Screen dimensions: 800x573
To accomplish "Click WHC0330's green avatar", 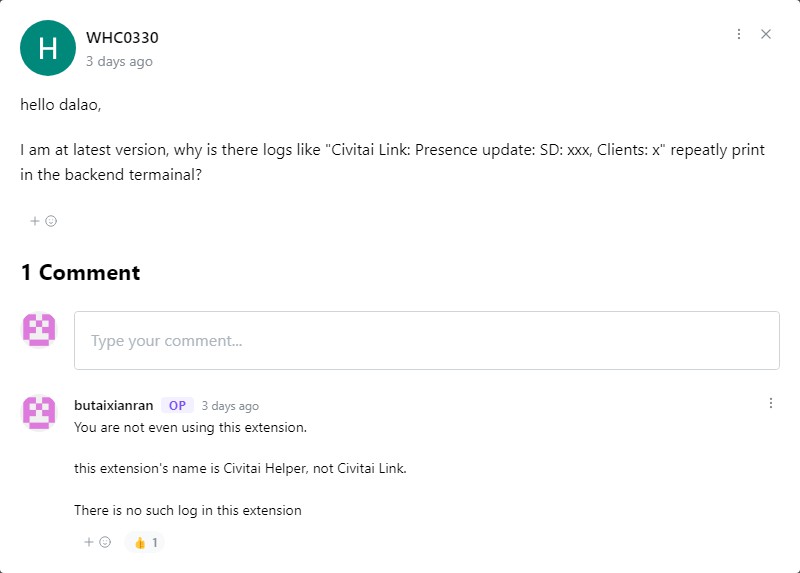I will click(47, 48).
